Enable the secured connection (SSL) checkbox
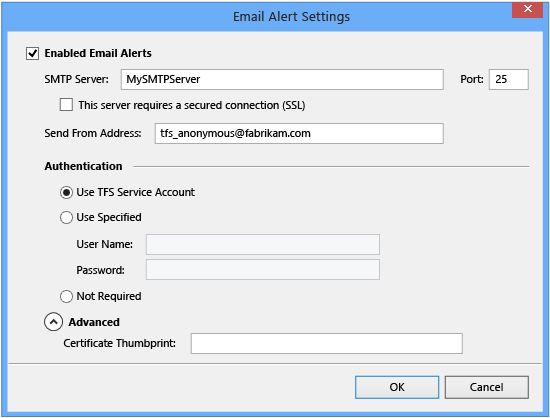This screenshot has width=550, height=418. [66, 105]
